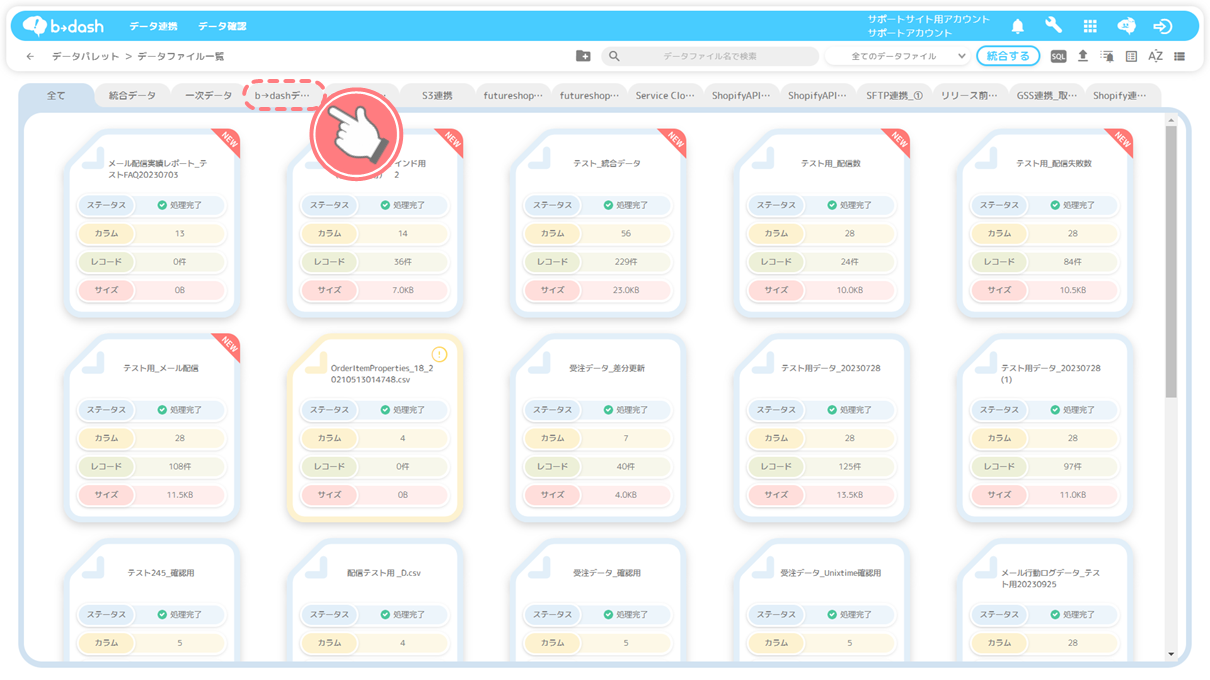Image resolution: width=1210 pixels, height=680 pixels.
Task: Open the テスト用_配信失敗数 data file
Action: (1044, 223)
